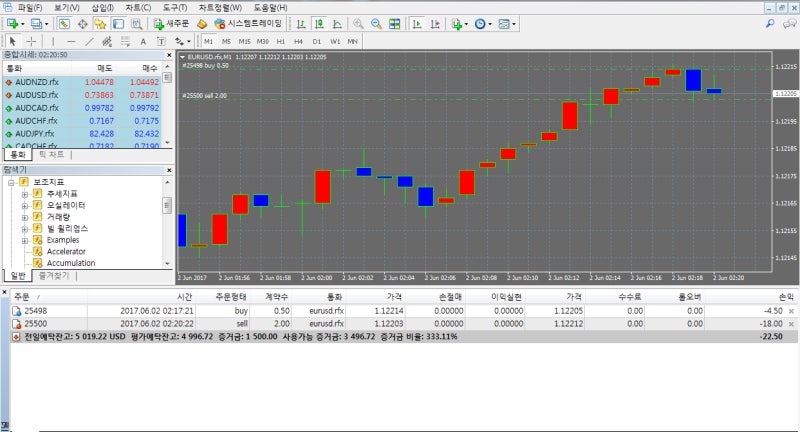Select the text label 'T' tool
800x432 pixels.
[x=161, y=41]
